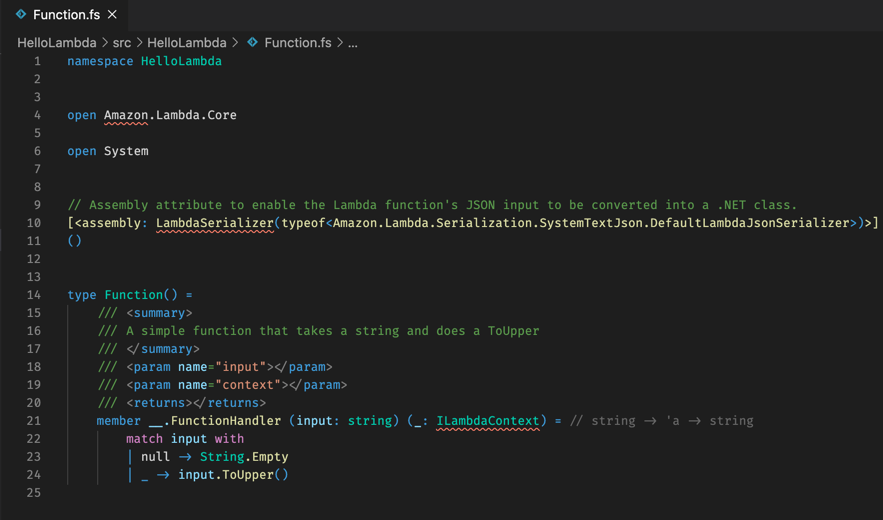The image size is (883, 520).
Task: Click 'Function()' type name on line 14
Action: click(x=141, y=295)
